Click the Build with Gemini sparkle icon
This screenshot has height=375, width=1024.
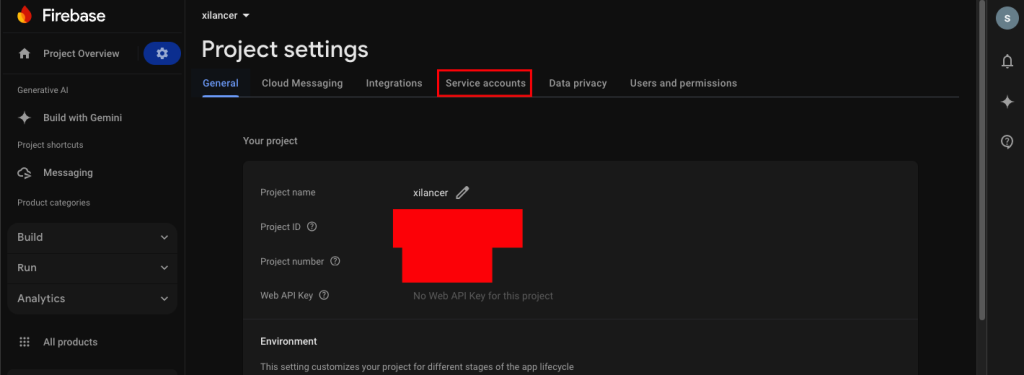pyautogui.click(x=25, y=118)
